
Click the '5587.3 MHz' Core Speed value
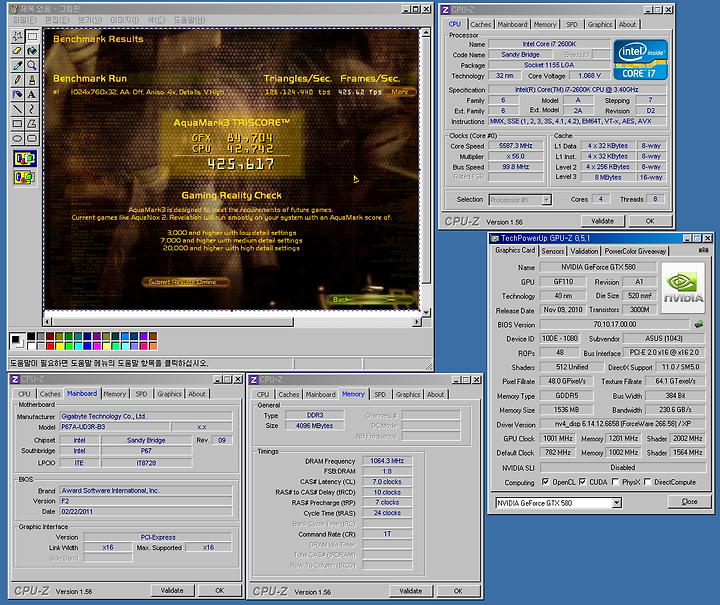point(516,146)
